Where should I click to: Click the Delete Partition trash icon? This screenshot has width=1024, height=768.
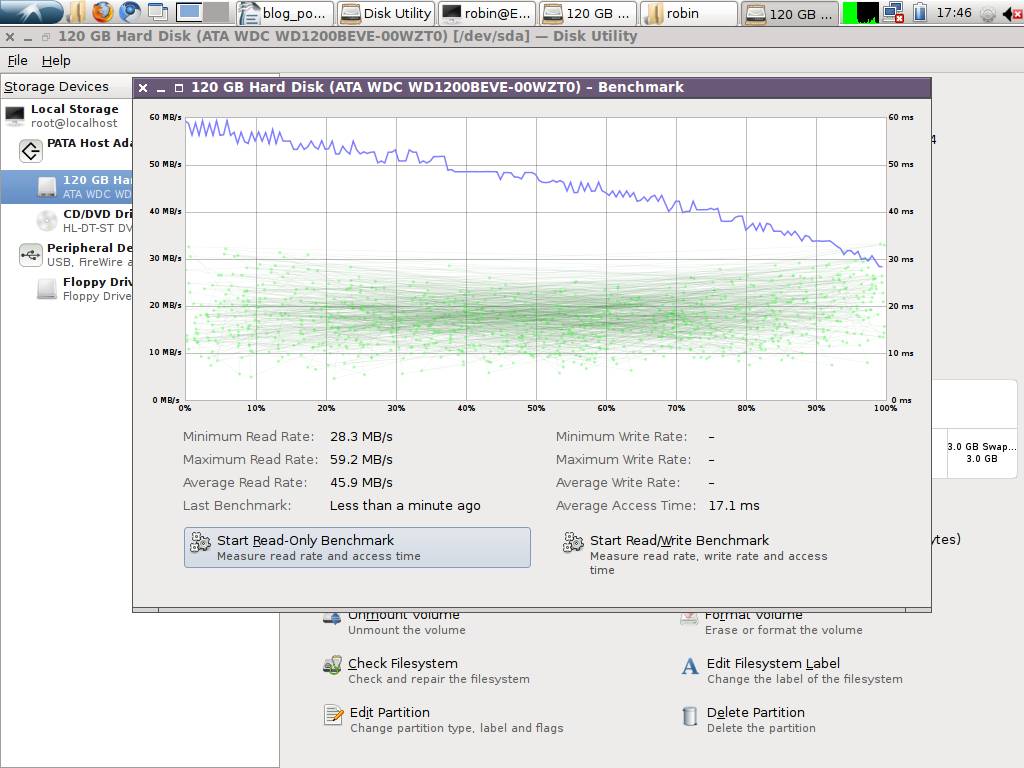(x=690, y=716)
